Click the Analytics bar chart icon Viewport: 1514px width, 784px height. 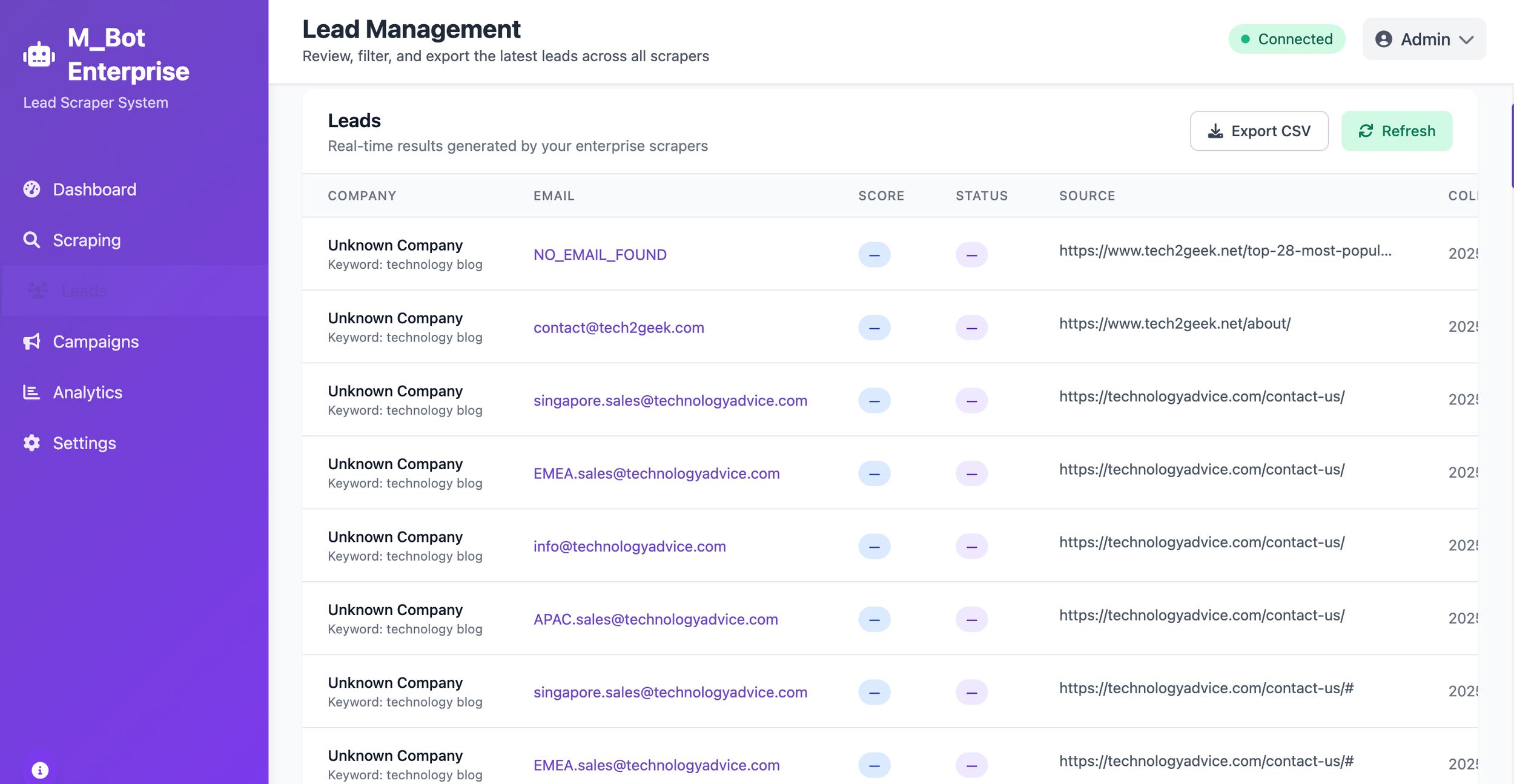31,392
